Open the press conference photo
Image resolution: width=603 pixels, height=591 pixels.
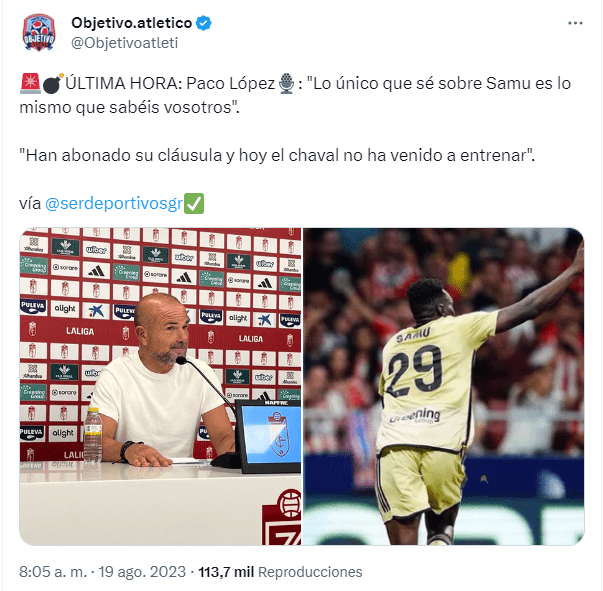coord(160,386)
